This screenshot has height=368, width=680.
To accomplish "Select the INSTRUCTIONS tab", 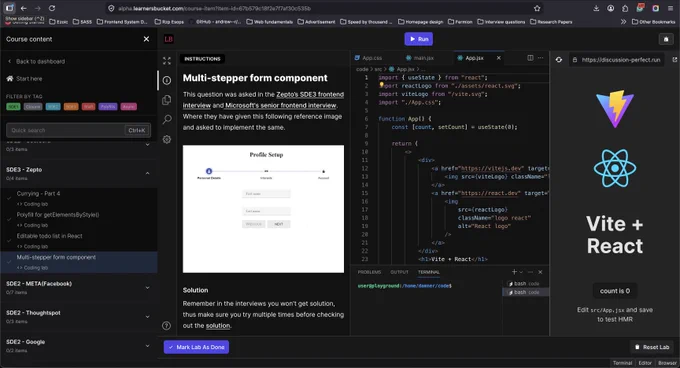I will click(x=202, y=59).
